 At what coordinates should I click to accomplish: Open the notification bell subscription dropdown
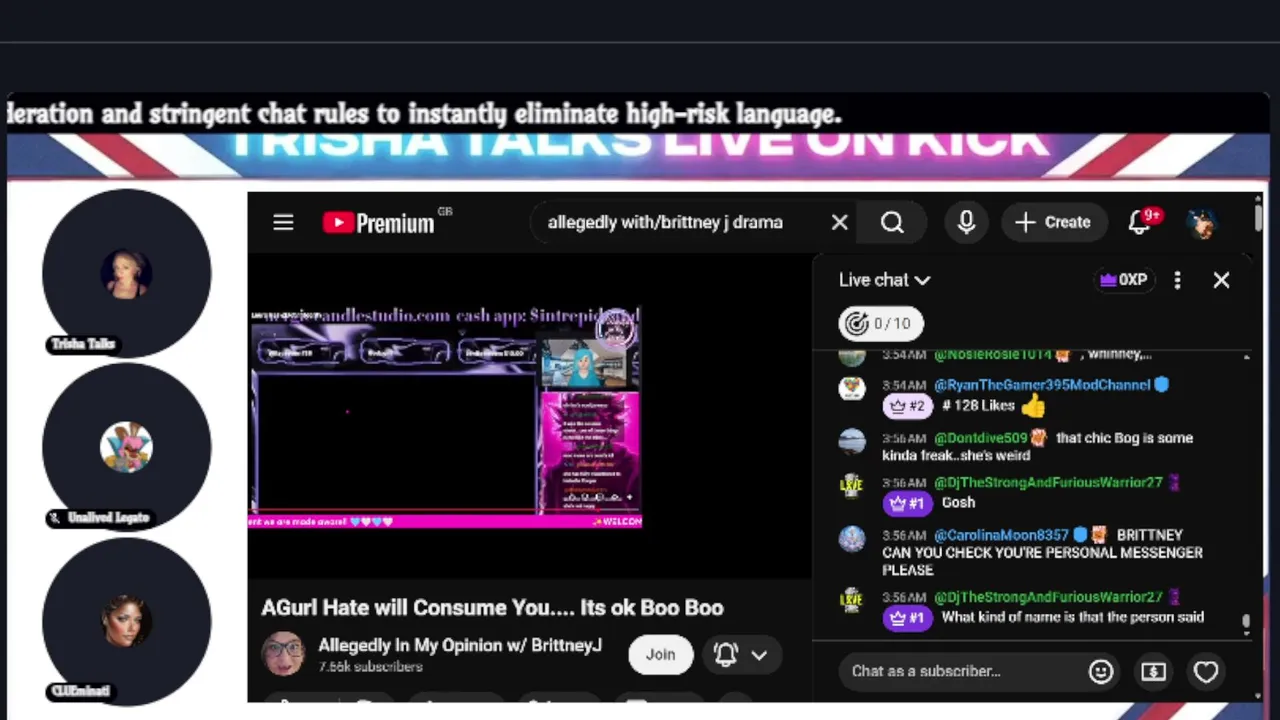pos(740,654)
